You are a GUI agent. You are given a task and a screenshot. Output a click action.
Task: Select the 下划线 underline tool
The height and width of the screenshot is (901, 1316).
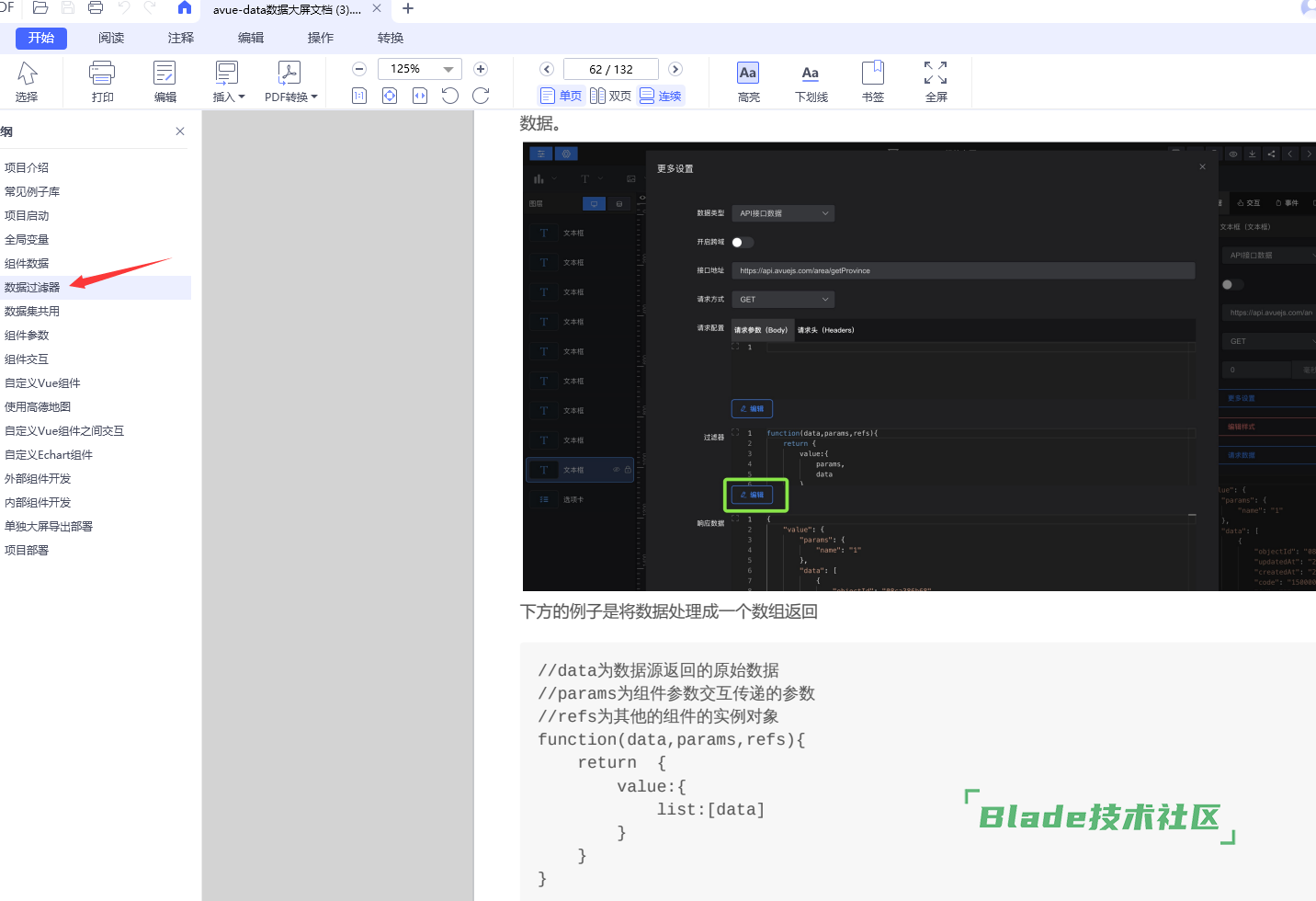811,82
